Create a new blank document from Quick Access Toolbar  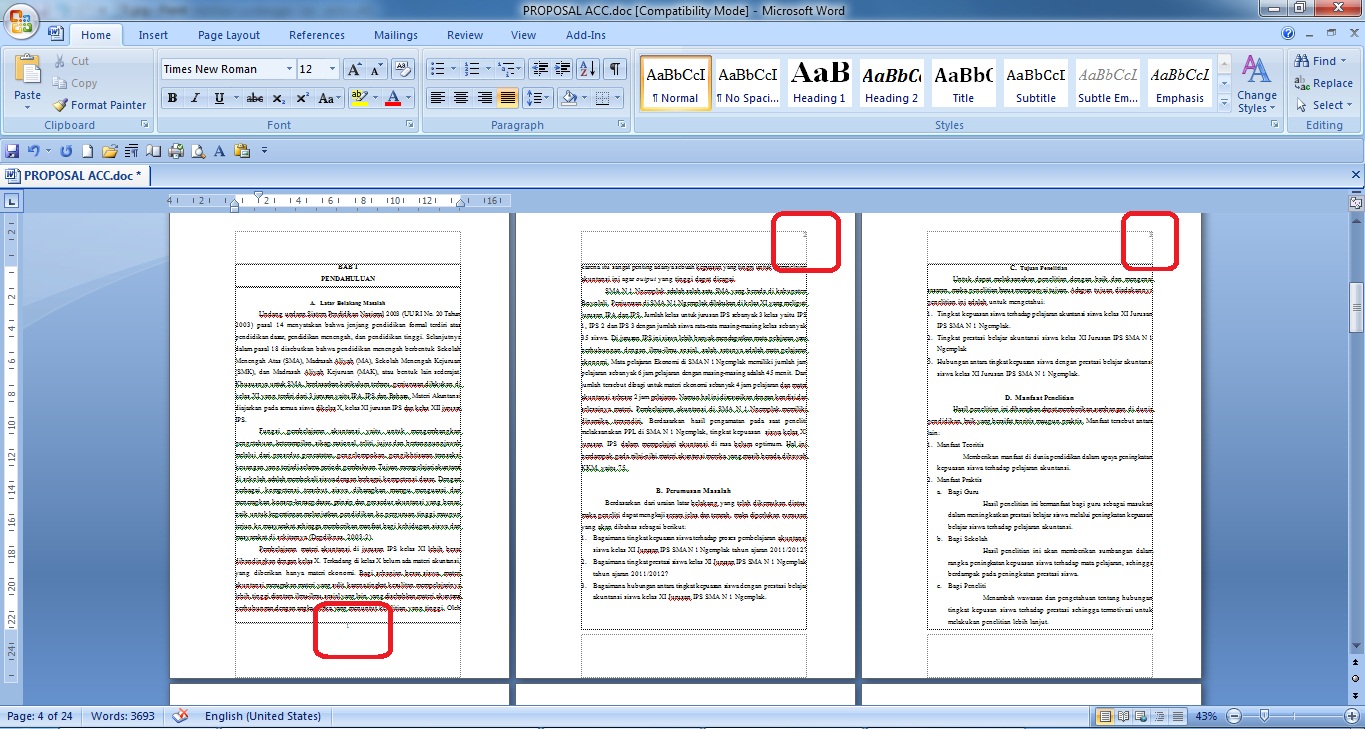pyautogui.click(x=87, y=151)
